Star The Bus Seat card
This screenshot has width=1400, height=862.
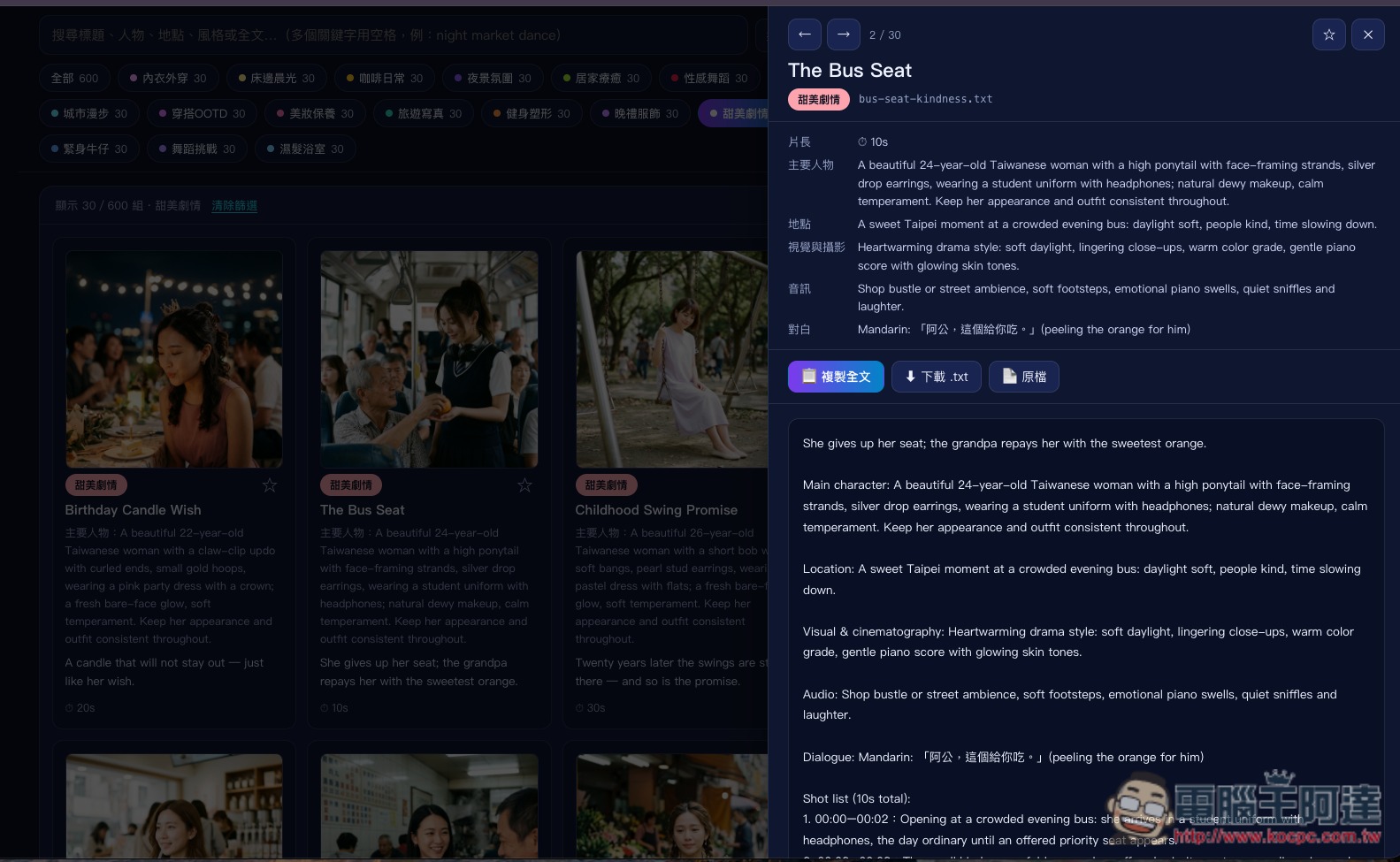524,484
